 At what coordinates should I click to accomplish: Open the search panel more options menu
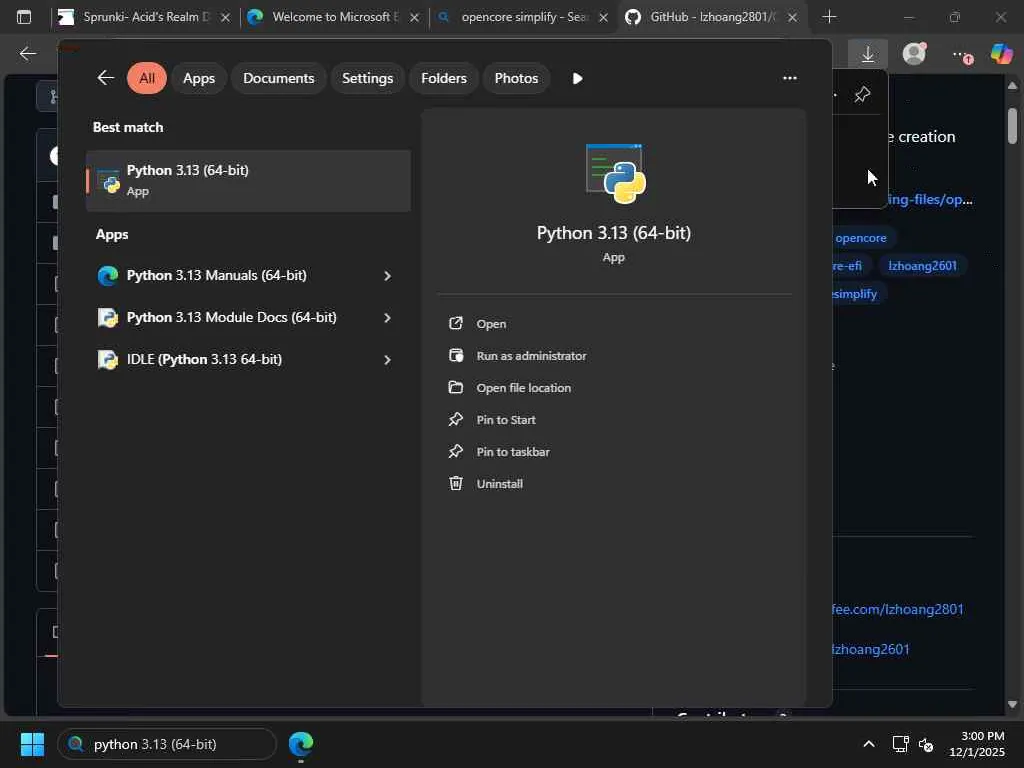(x=790, y=78)
